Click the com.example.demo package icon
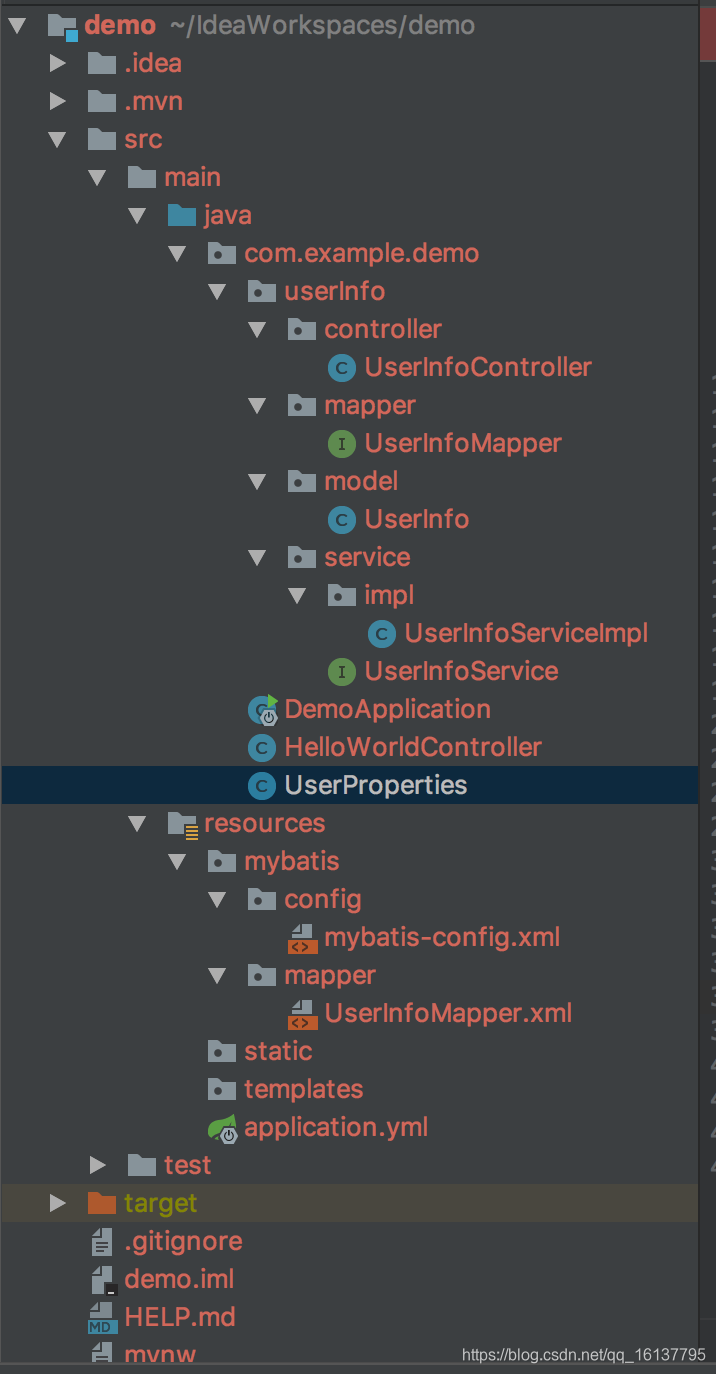 221,253
